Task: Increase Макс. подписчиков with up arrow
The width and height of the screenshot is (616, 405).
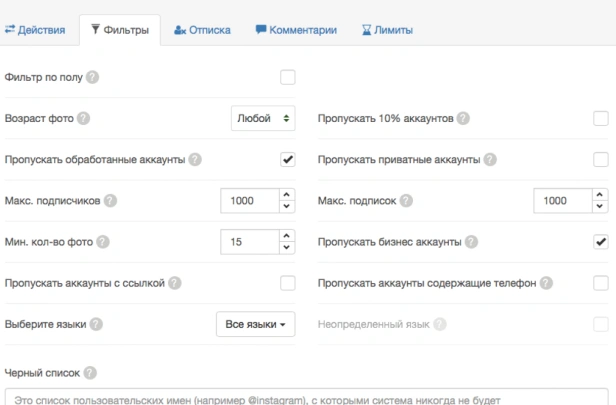Action: coord(287,194)
